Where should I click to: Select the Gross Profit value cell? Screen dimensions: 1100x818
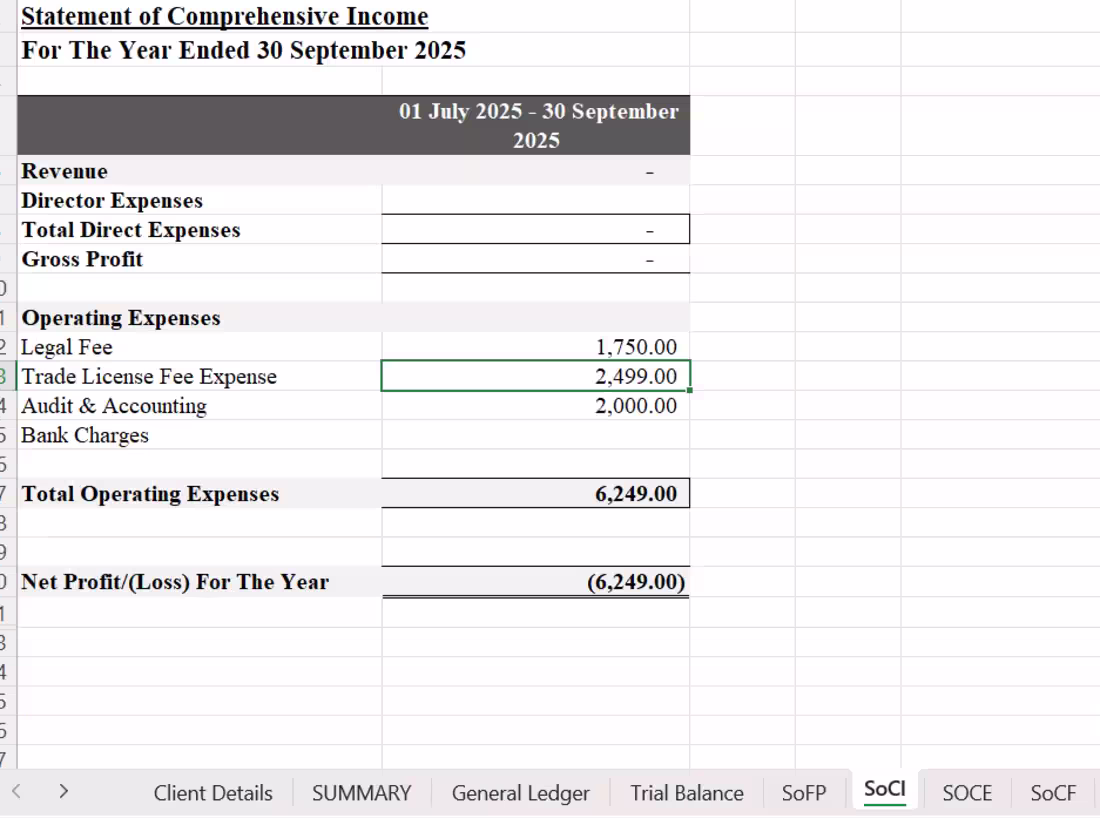point(536,259)
